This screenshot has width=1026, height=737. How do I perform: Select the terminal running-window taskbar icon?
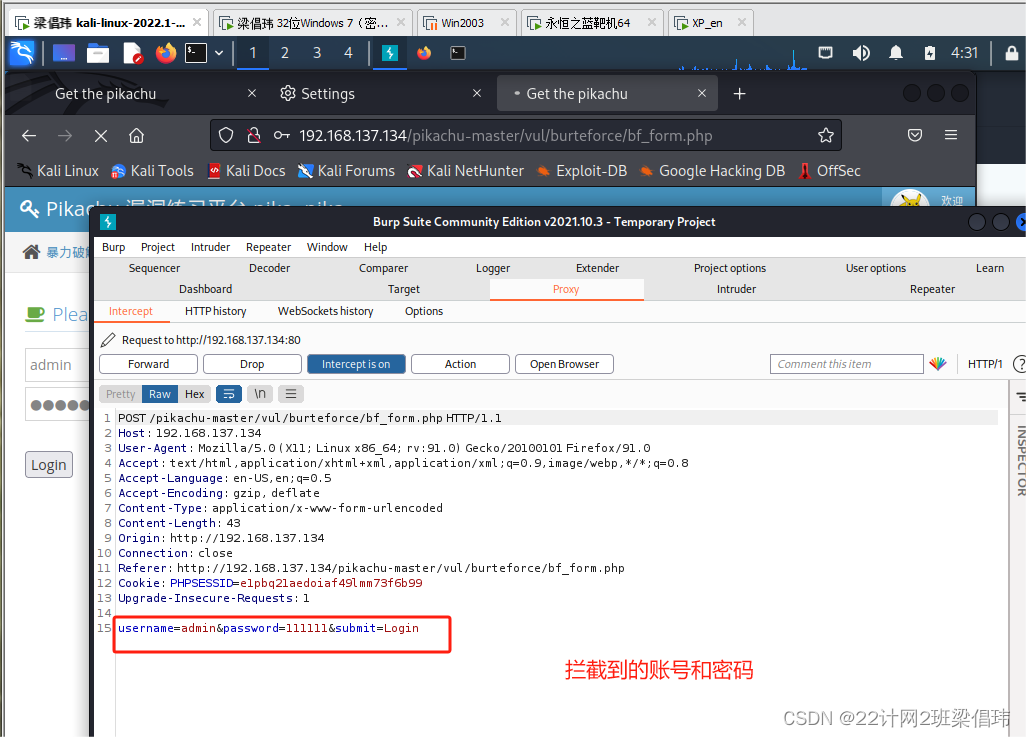pyautogui.click(x=458, y=53)
